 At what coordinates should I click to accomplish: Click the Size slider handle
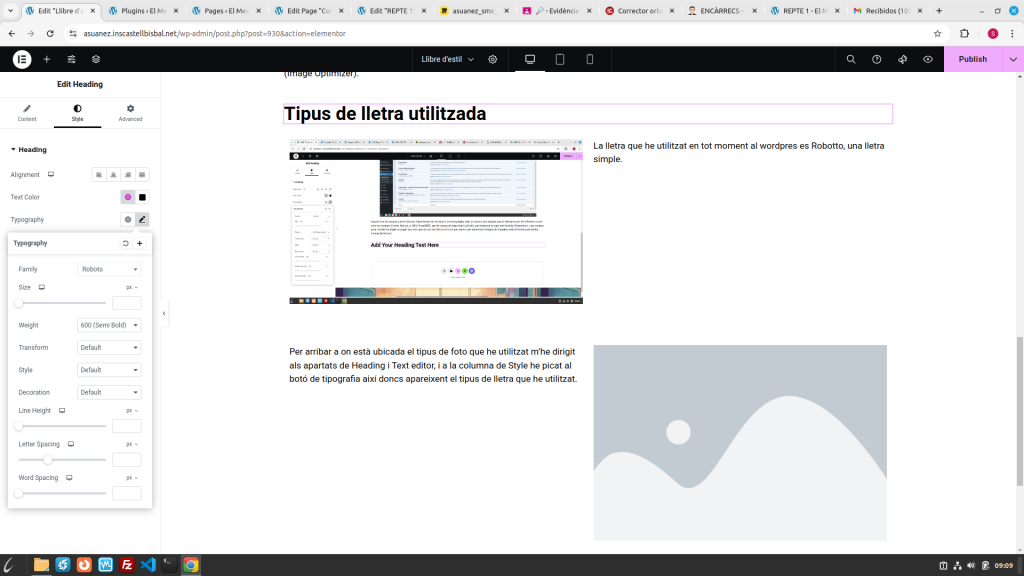19,302
